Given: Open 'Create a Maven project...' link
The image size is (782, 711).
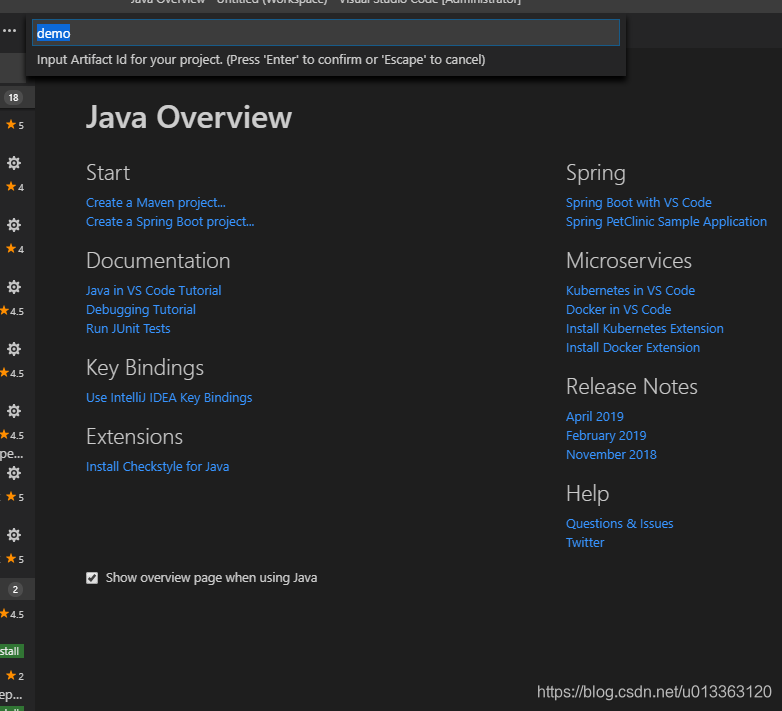Looking at the screenshot, I should [x=156, y=203].
